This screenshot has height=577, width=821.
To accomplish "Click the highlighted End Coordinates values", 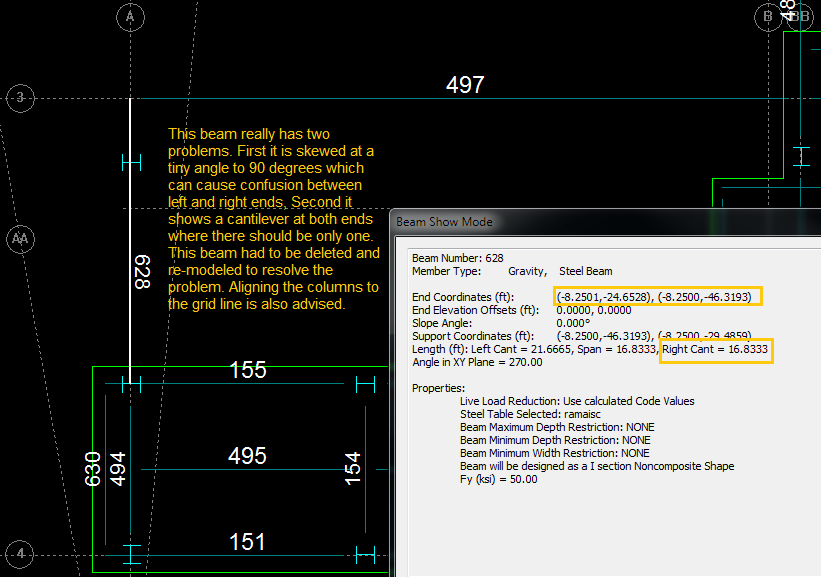I will (x=659, y=296).
